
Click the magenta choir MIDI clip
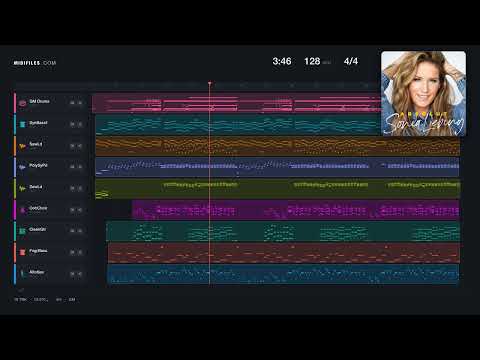(x=296, y=210)
